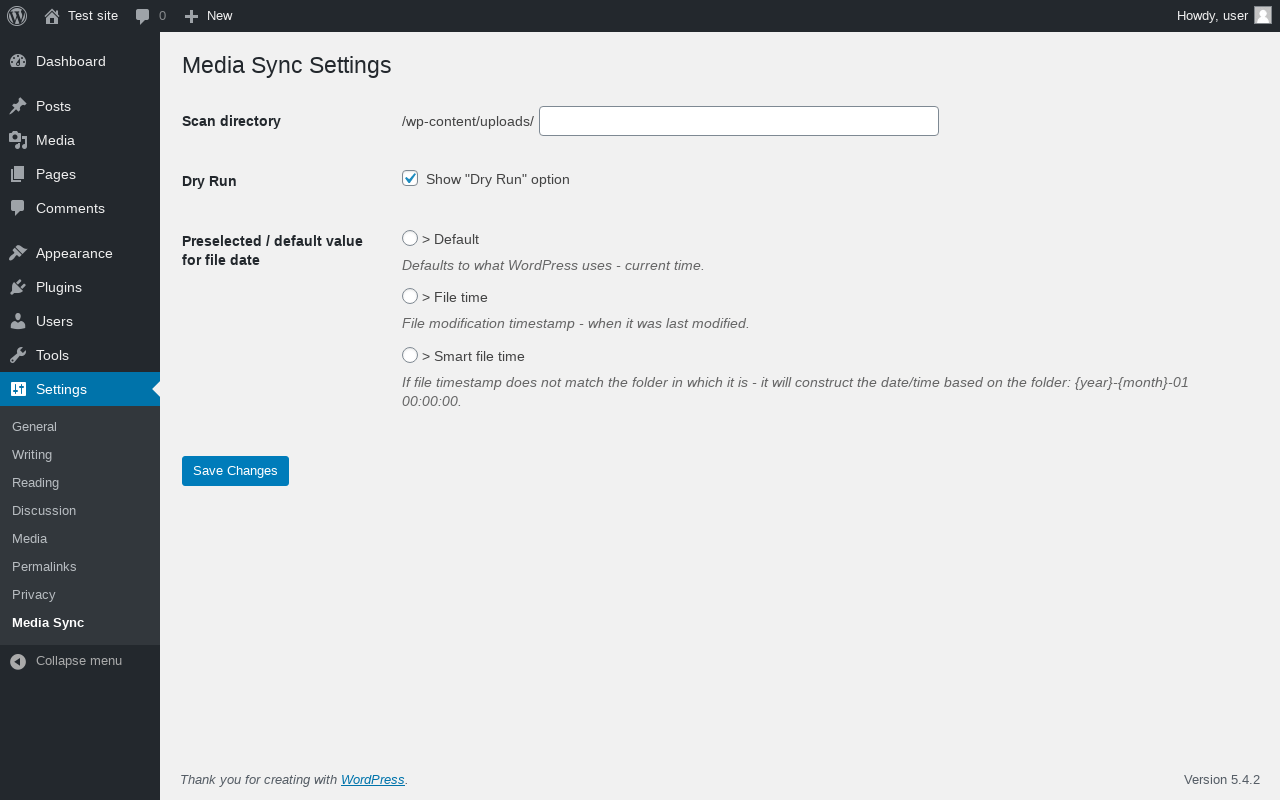Select the Smart file time radio button
Viewport: 1280px width, 800px height.
pos(410,355)
